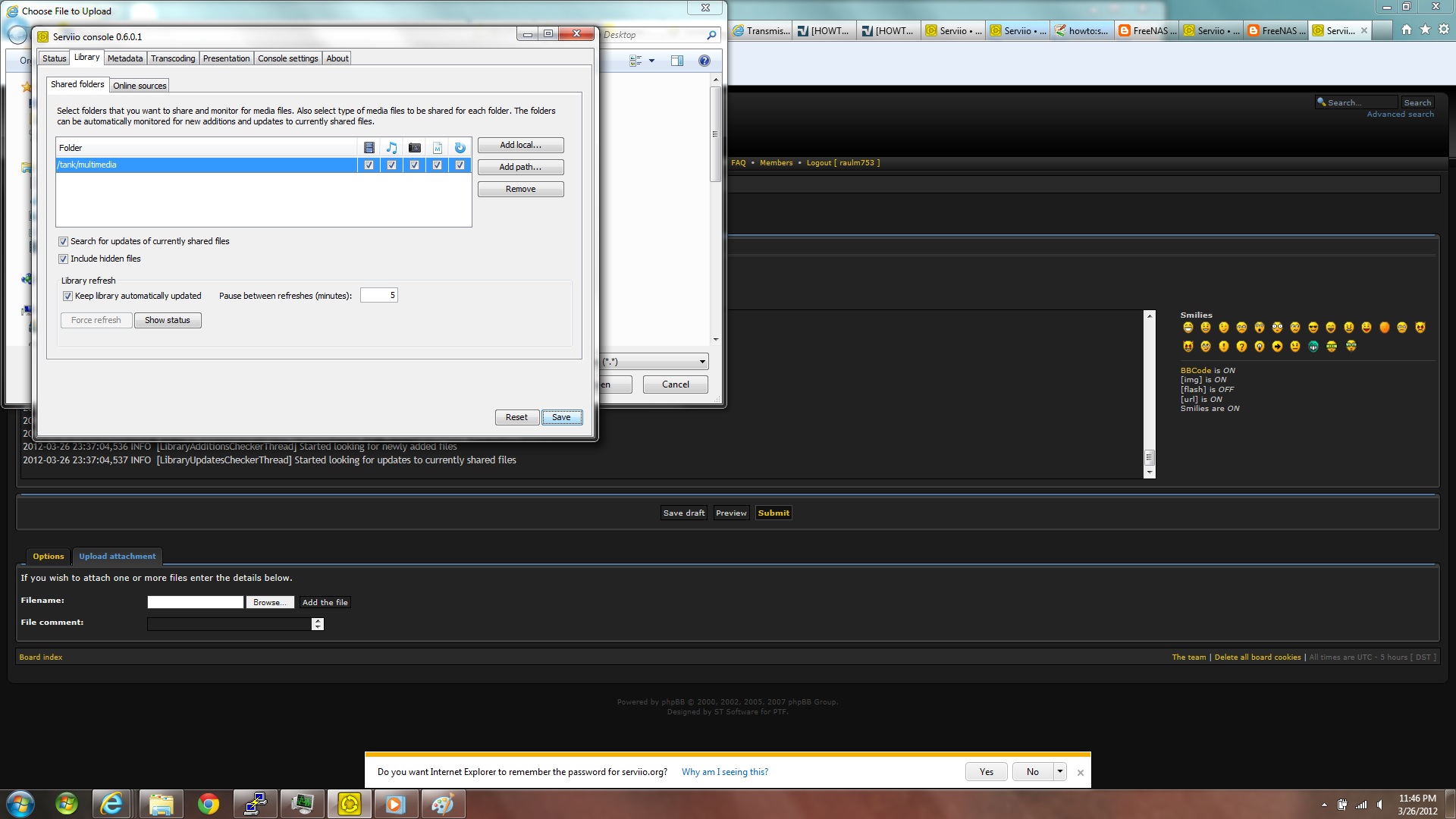Image resolution: width=1456 pixels, height=819 pixels.
Task: Insert the black arrow smiley
Action: coord(1278,347)
